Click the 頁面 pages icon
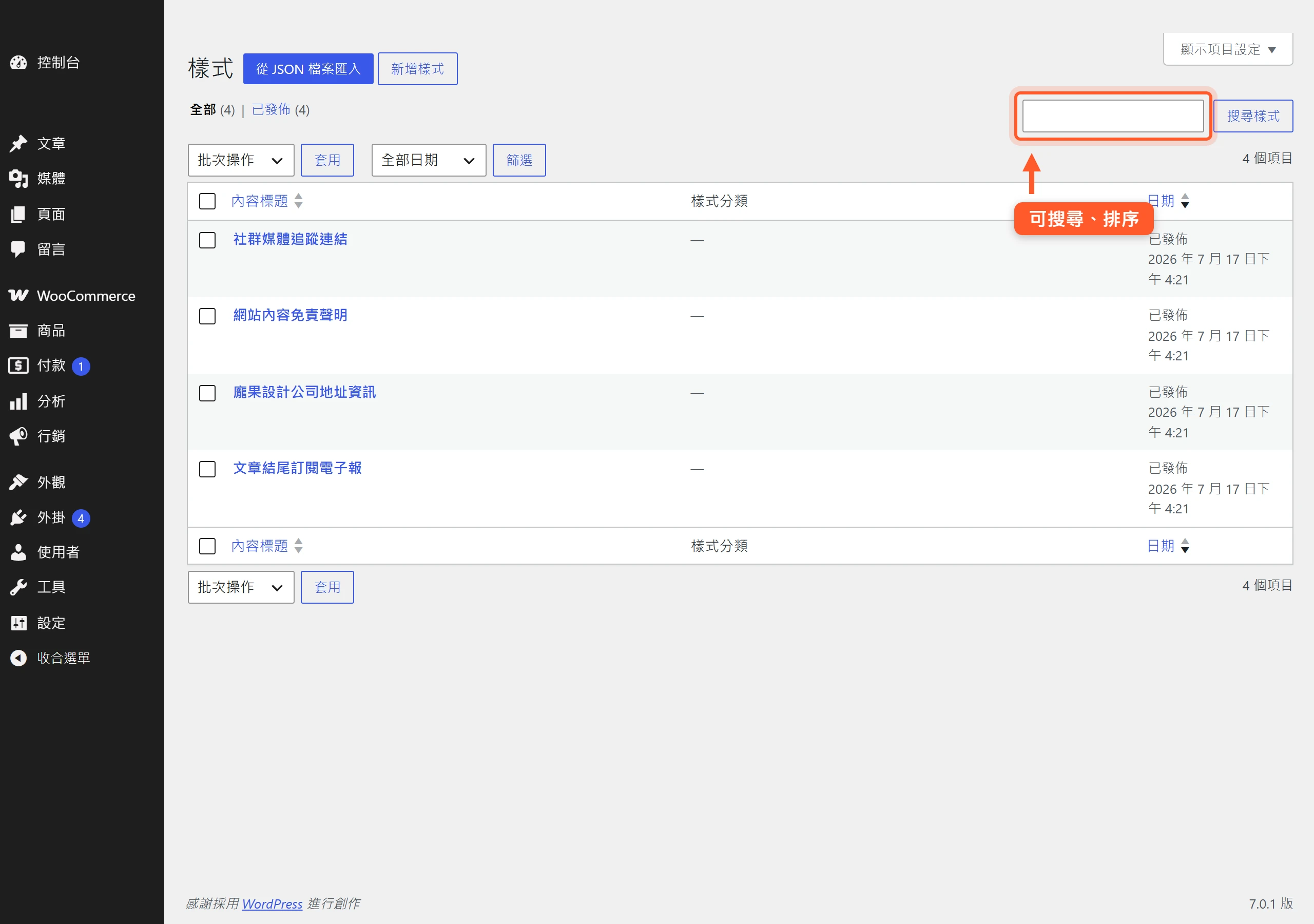The image size is (1314, 924). pos(18,214)
